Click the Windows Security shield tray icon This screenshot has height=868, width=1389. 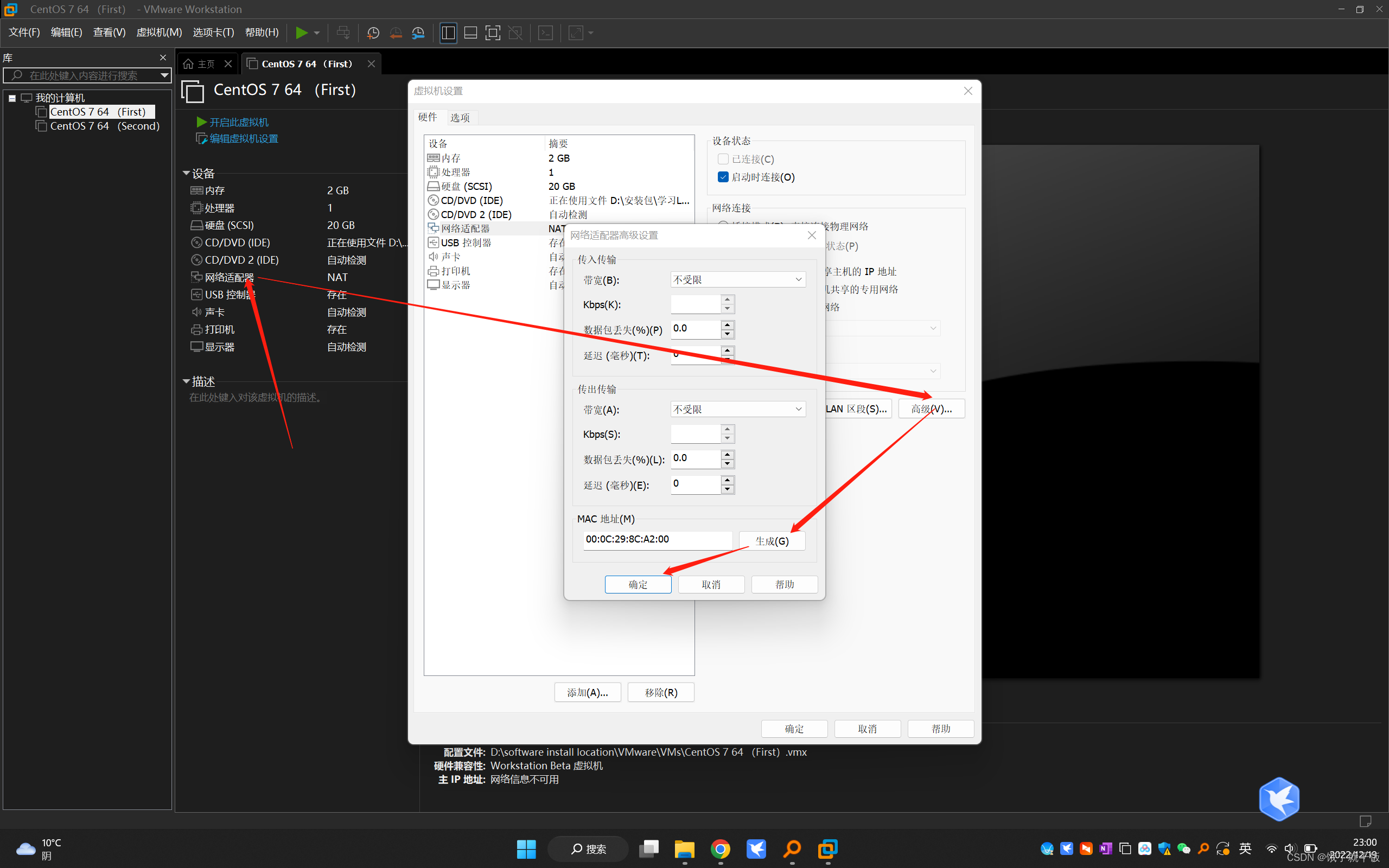click(1164, 848)
